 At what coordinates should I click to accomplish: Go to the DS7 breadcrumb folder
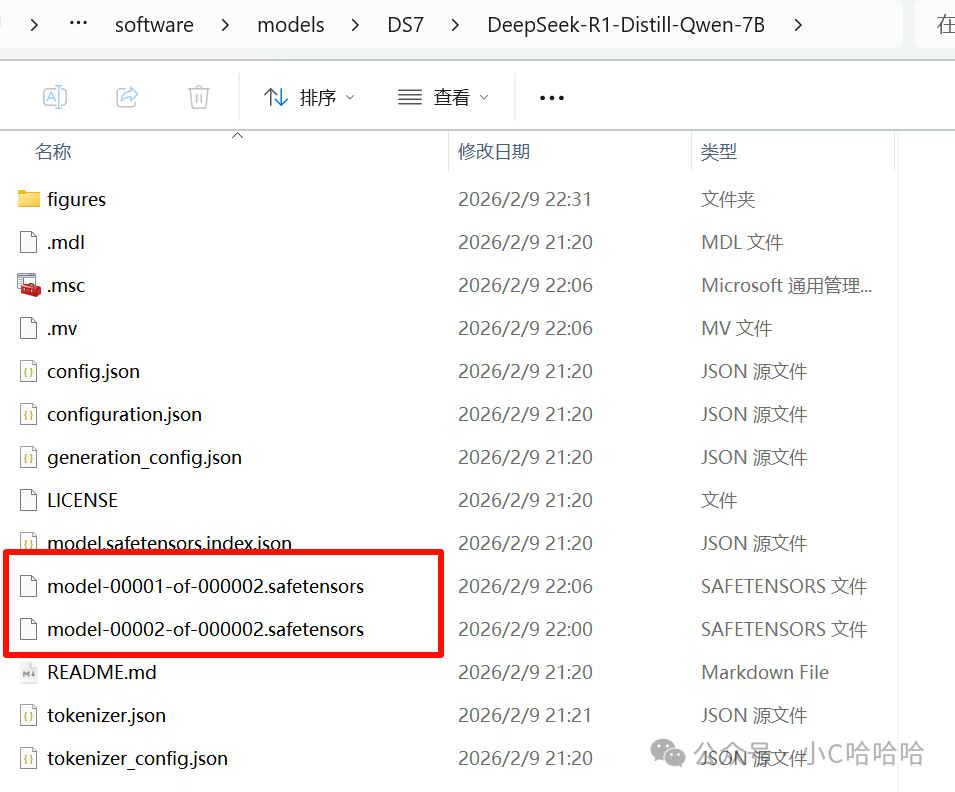[405, 25]
